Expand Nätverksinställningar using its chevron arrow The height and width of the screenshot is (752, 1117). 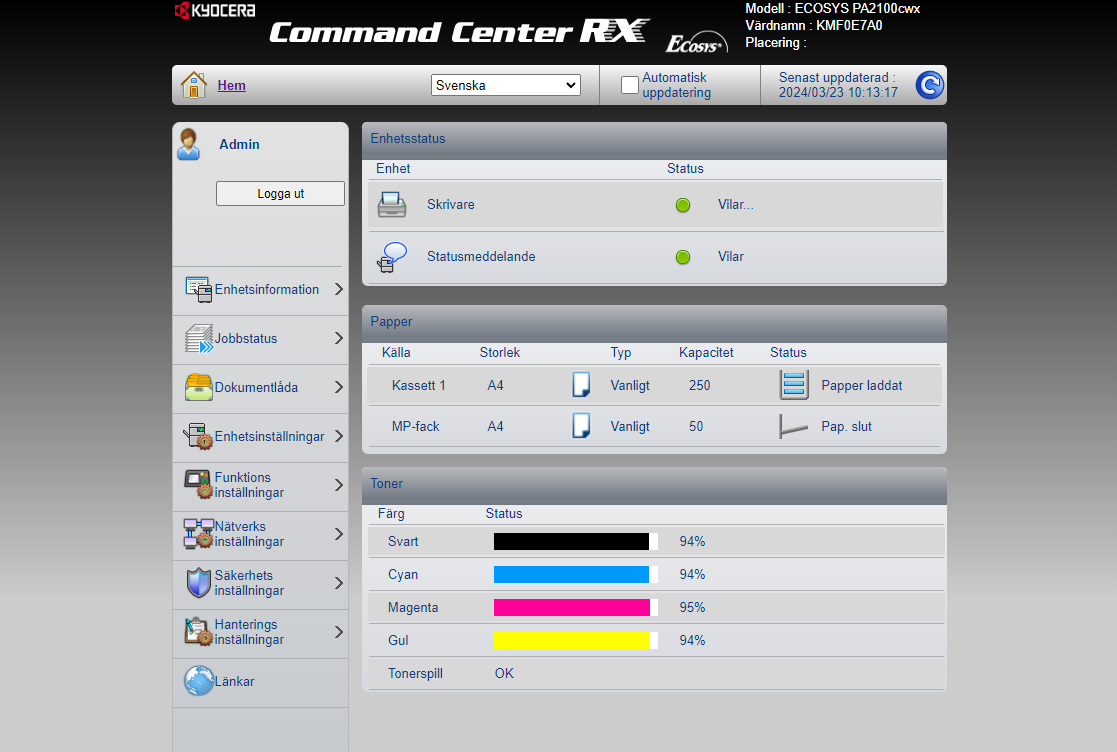338,535
